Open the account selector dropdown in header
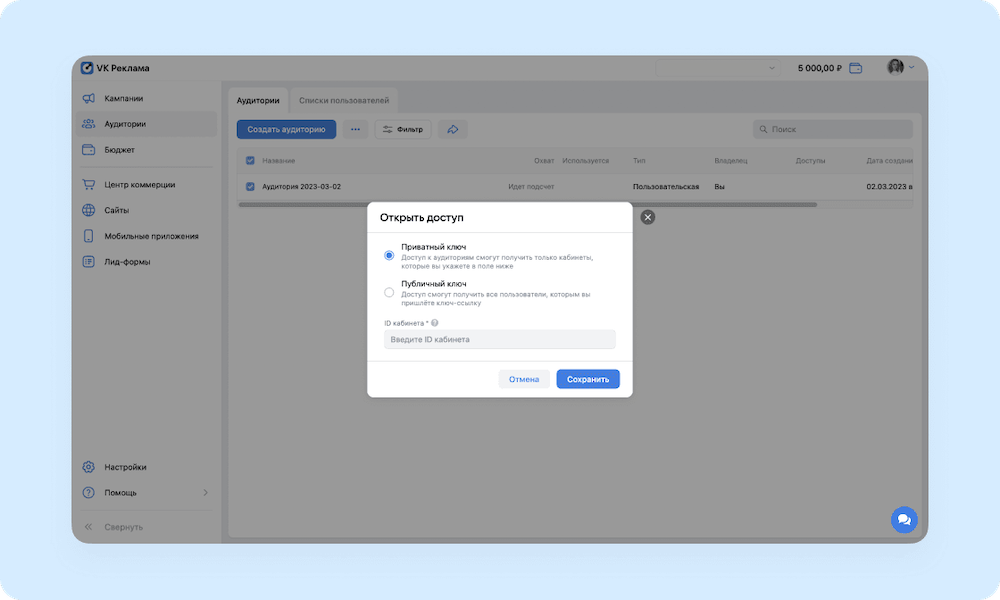 tap(717, 68)
